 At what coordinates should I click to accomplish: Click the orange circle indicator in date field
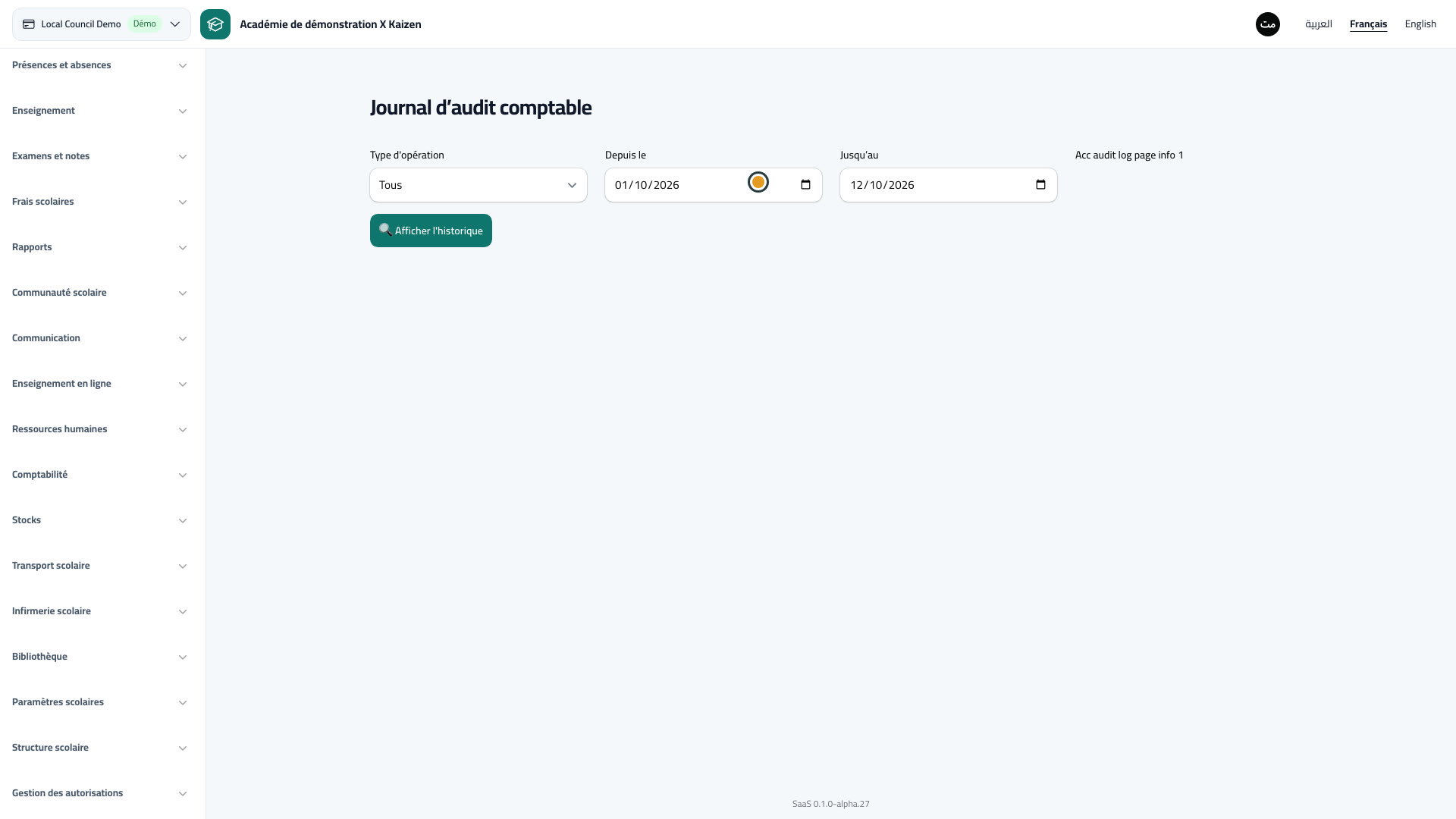tap(758, 182)
